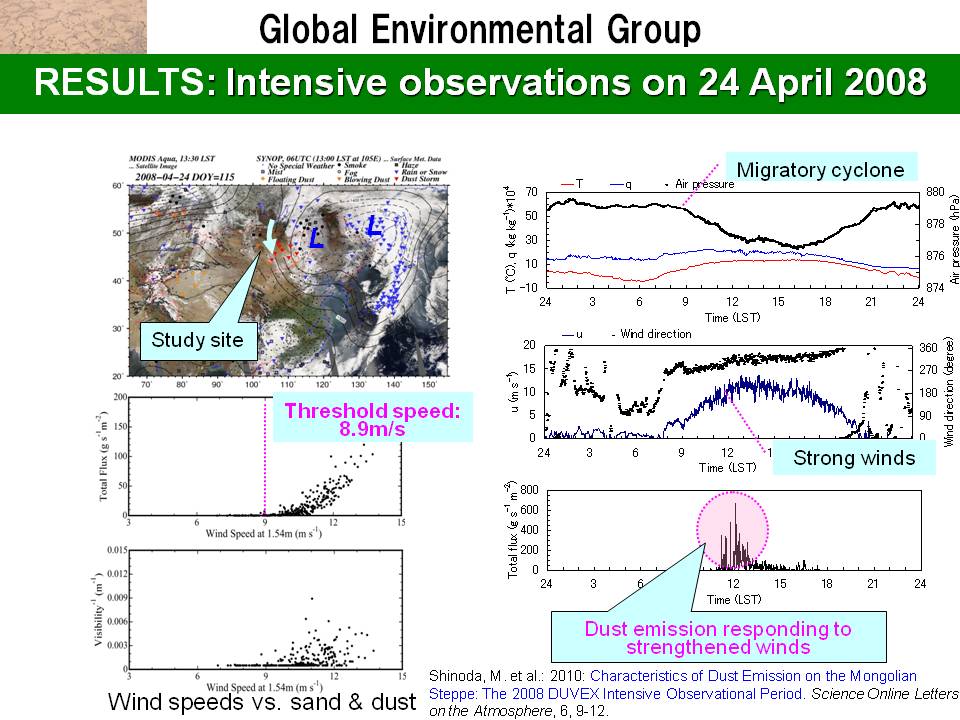
Task: Click the 'Floating Dust' legend entry on map
Action: point(287,179)
